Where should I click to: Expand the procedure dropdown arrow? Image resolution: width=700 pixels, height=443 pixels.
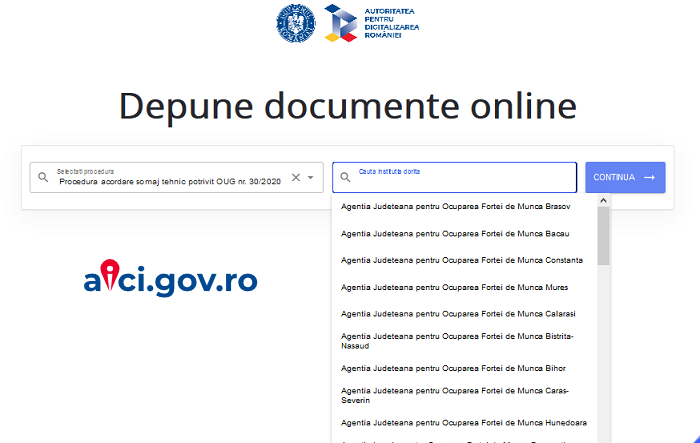[x=311, y=178]
